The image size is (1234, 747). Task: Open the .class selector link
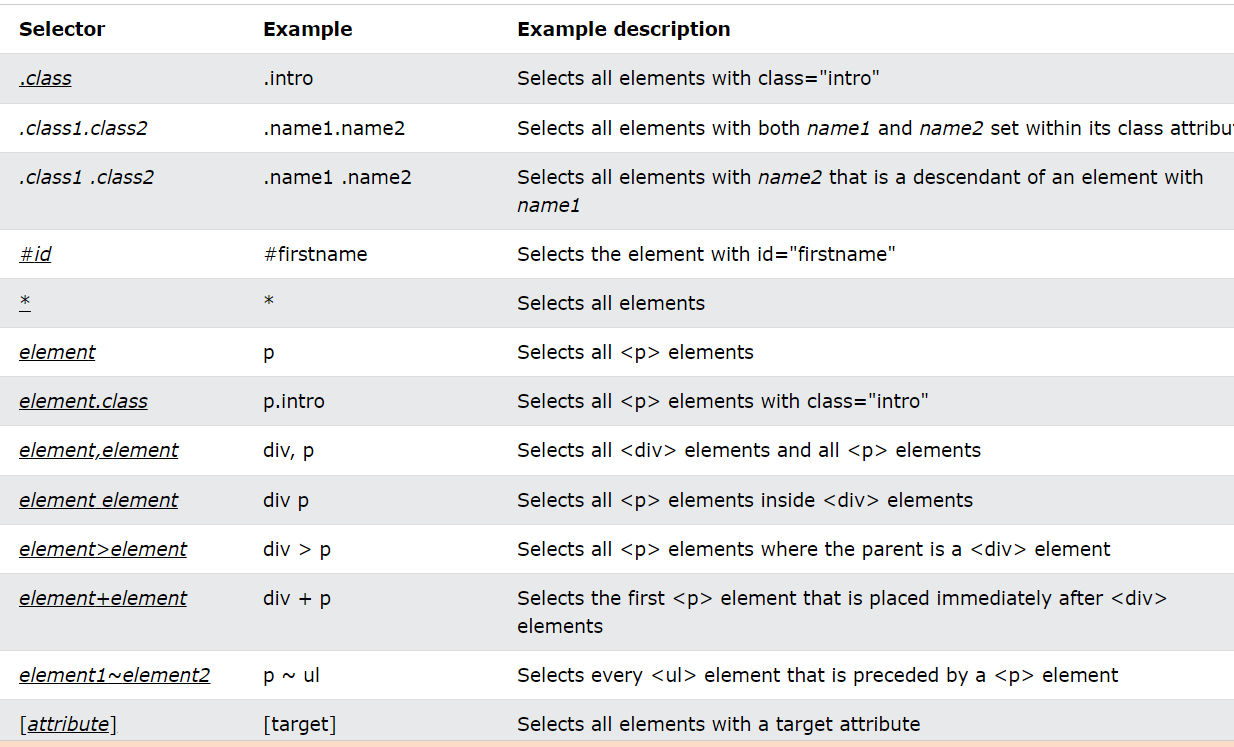pyautogui.click(x=45, y=78)
